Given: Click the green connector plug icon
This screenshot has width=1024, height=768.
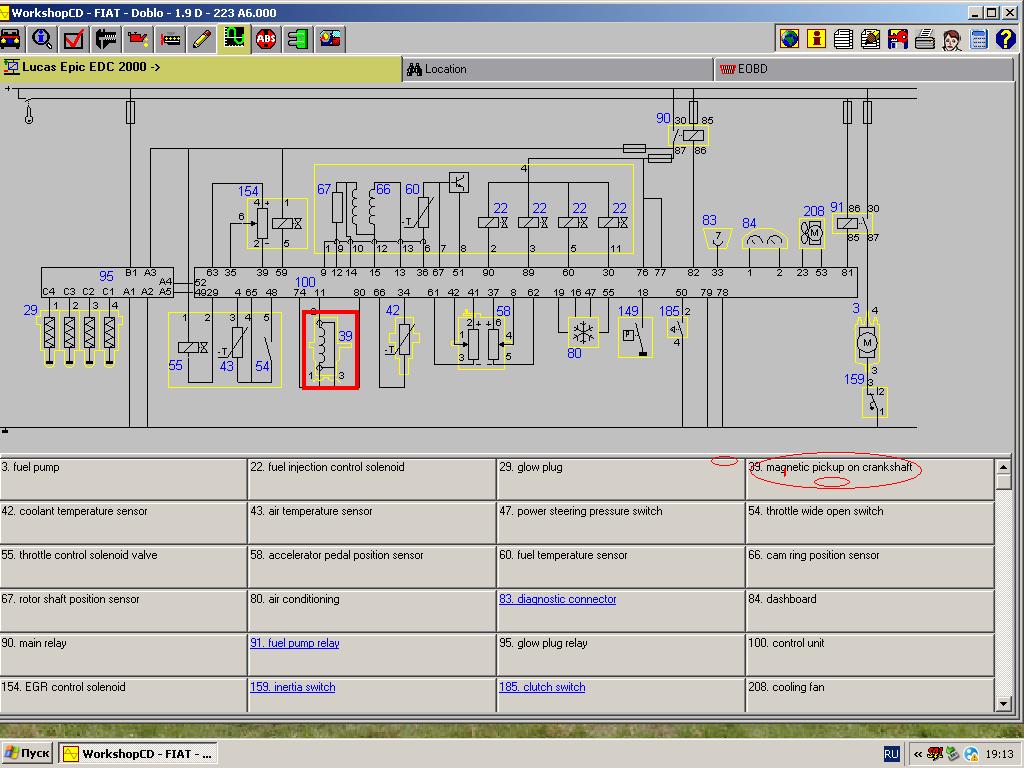Looking at the screenshot, I should [298, 39].
